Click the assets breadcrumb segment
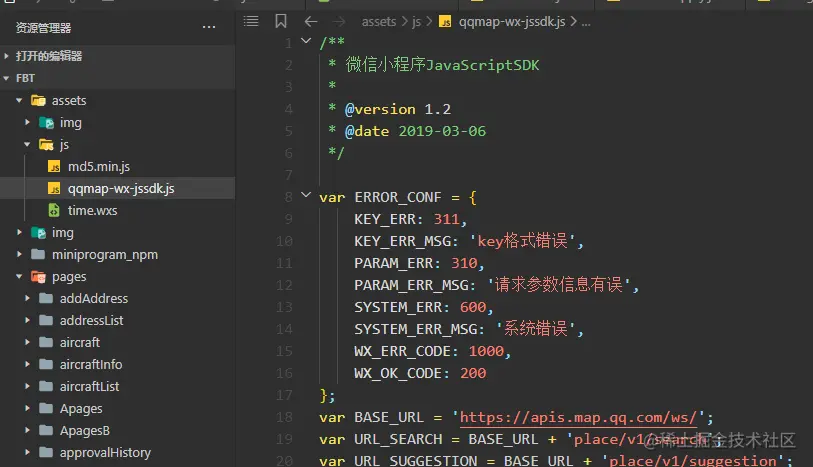Image resolution: width=813 pixels, height=467 pixels. 379,22
